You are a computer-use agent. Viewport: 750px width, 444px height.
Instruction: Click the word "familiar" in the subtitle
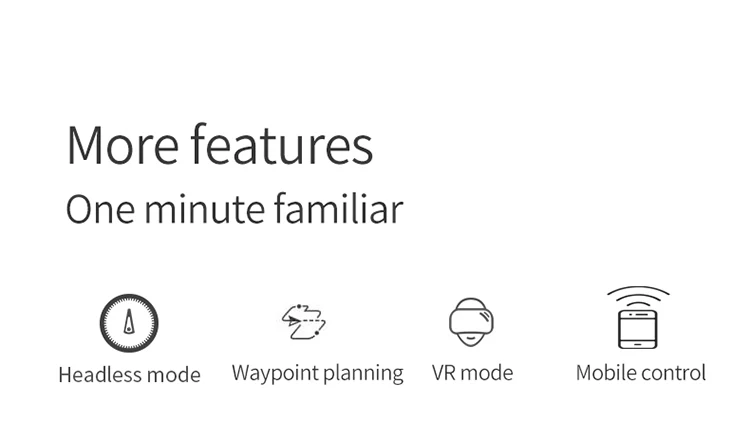pos(339,209)
